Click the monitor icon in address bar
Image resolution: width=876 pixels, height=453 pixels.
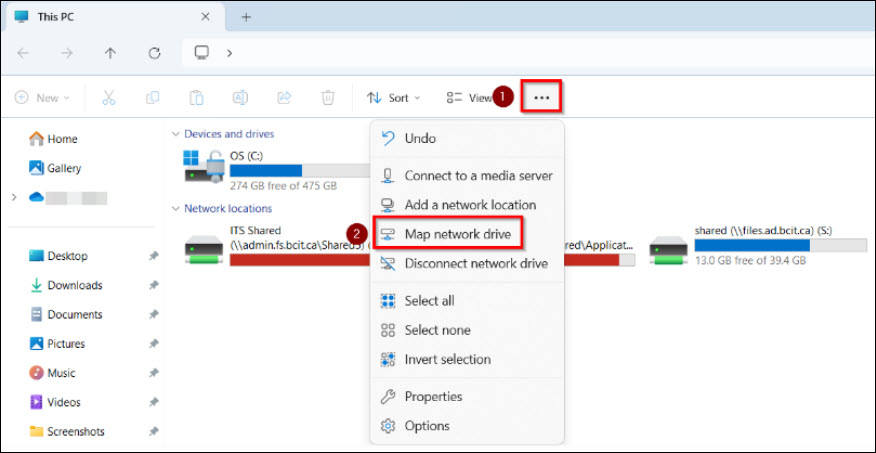tap(202, 53)
